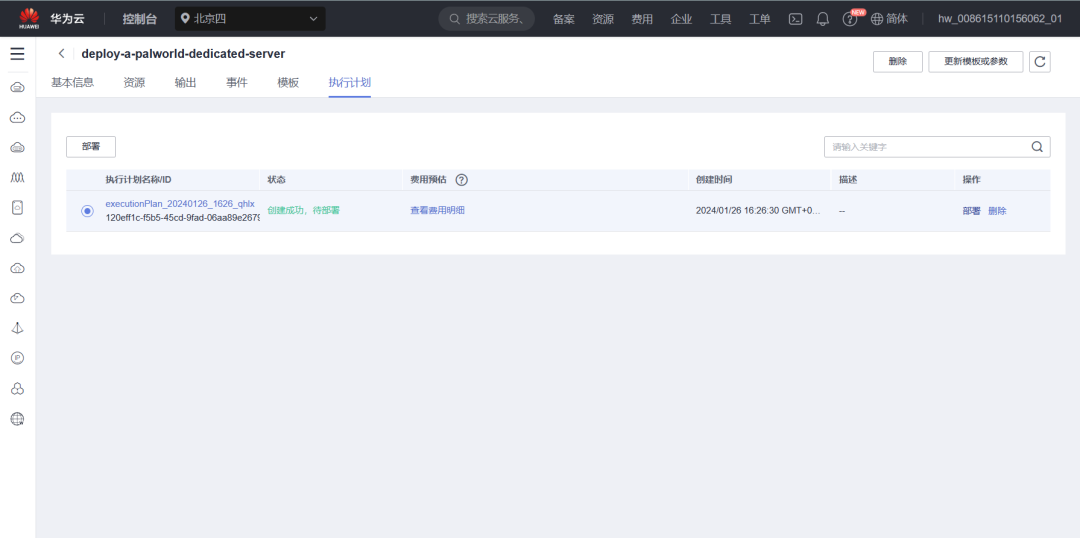Click the 删除 button at the top right
The width and height of the screenshot is (1080, 538).
coord(897,62)
